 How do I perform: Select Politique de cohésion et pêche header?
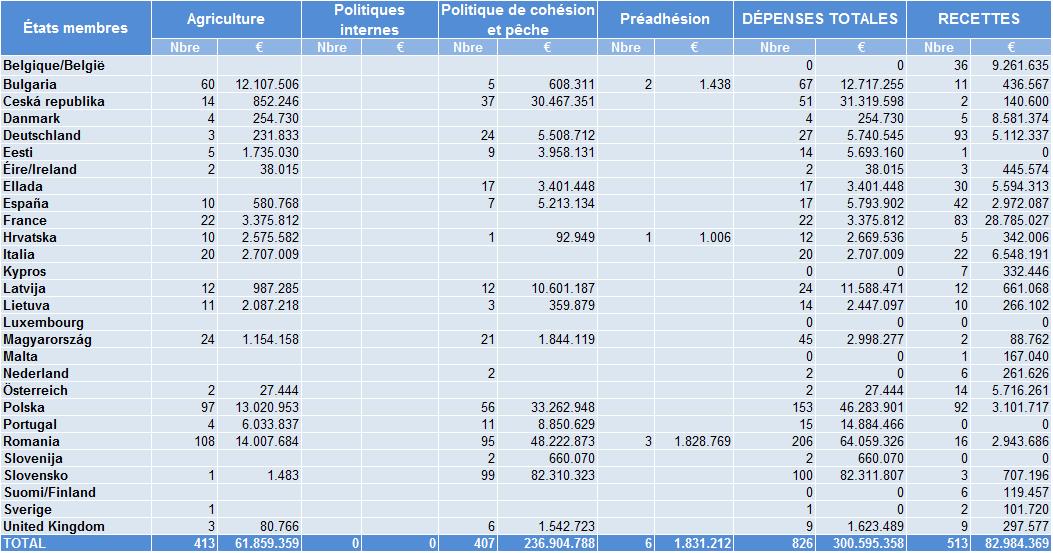[518, 19]
